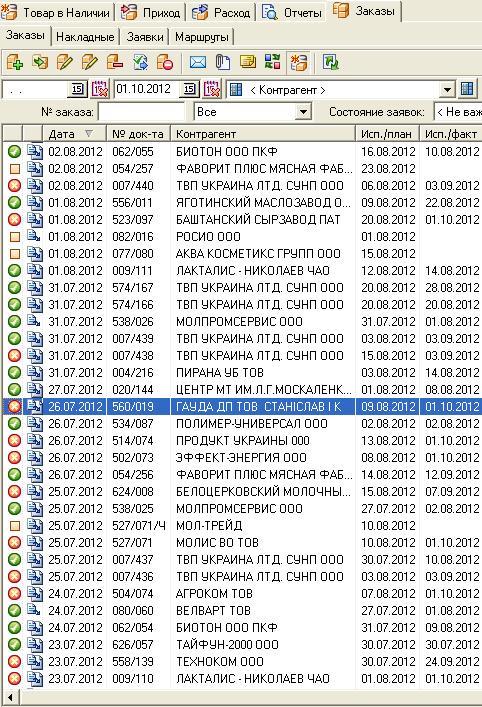The width and height of the screenshot is (482, 707).
Task: Click the block order icon with red stop sign
Action: (165, 62)
